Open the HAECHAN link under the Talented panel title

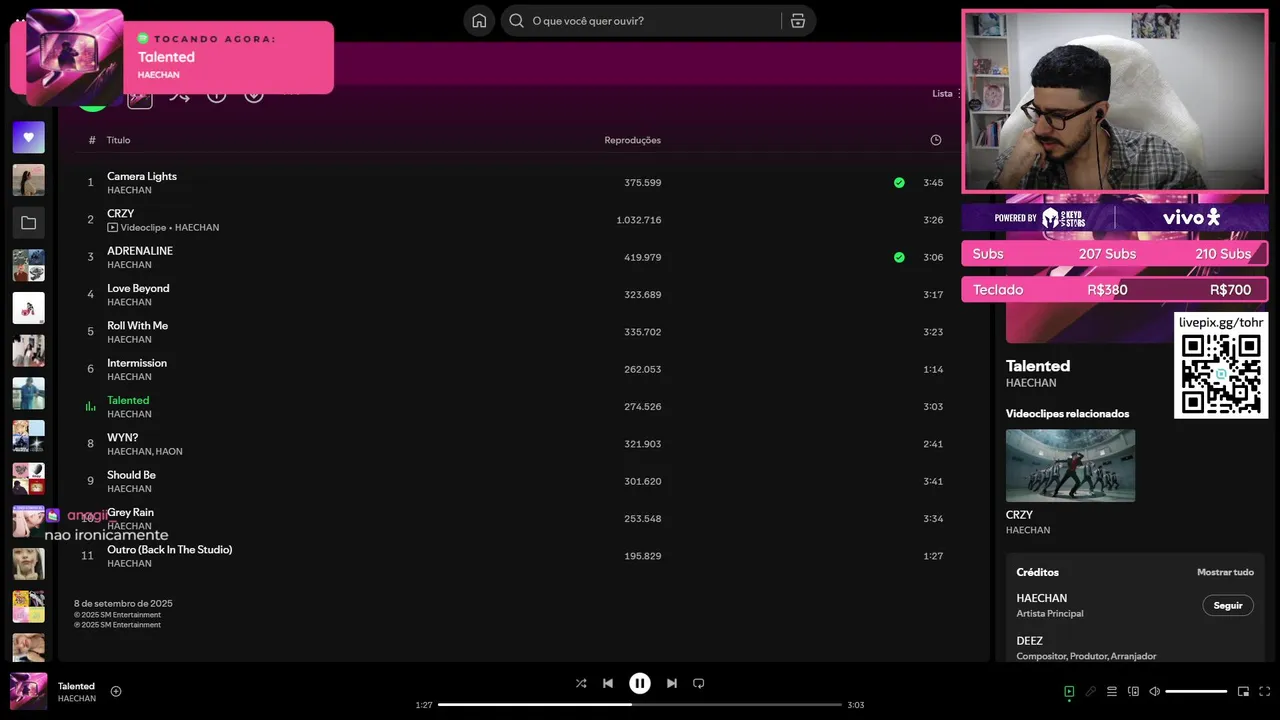(x=1031, y=383)
